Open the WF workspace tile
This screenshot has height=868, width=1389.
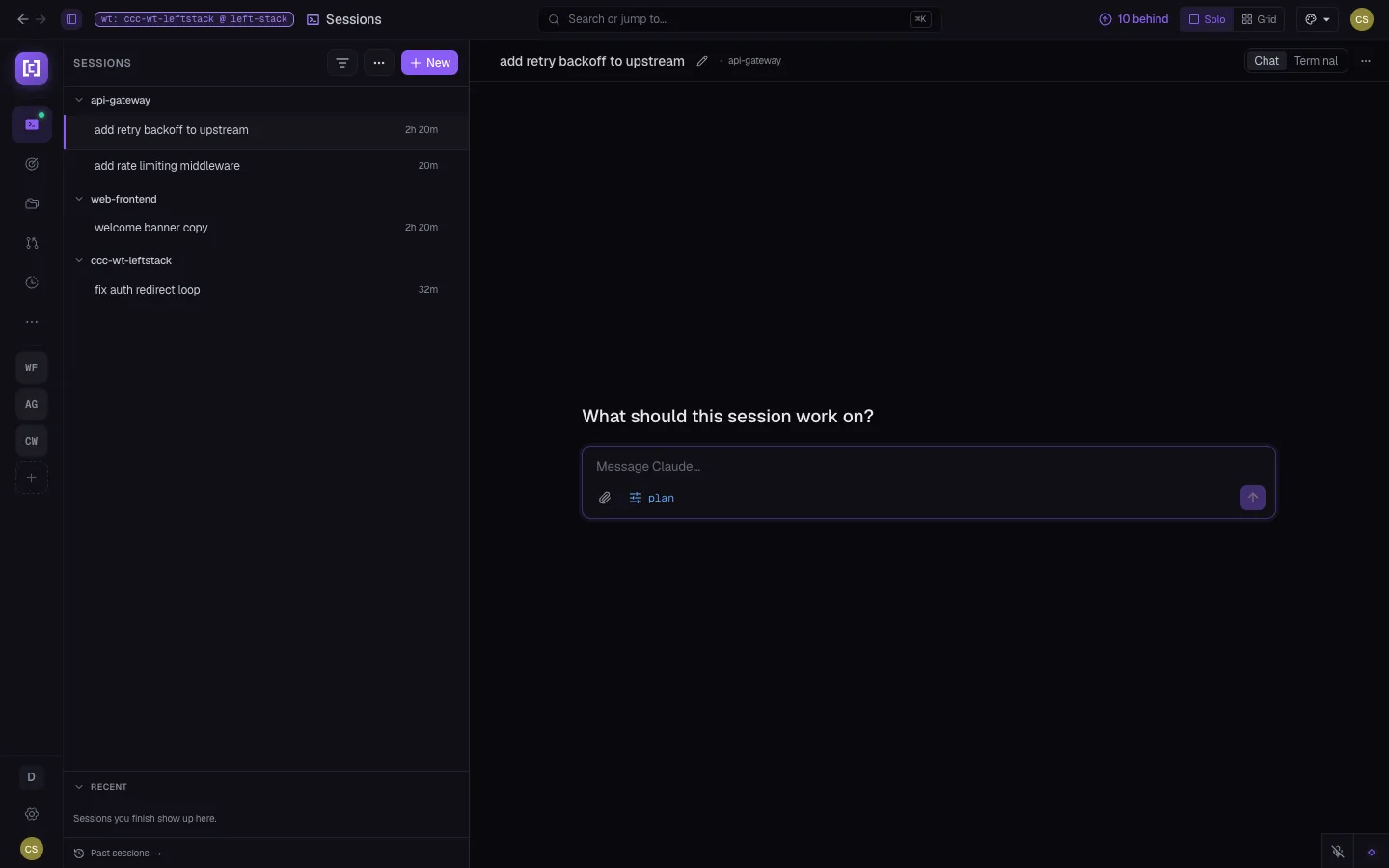pos(32,367)
